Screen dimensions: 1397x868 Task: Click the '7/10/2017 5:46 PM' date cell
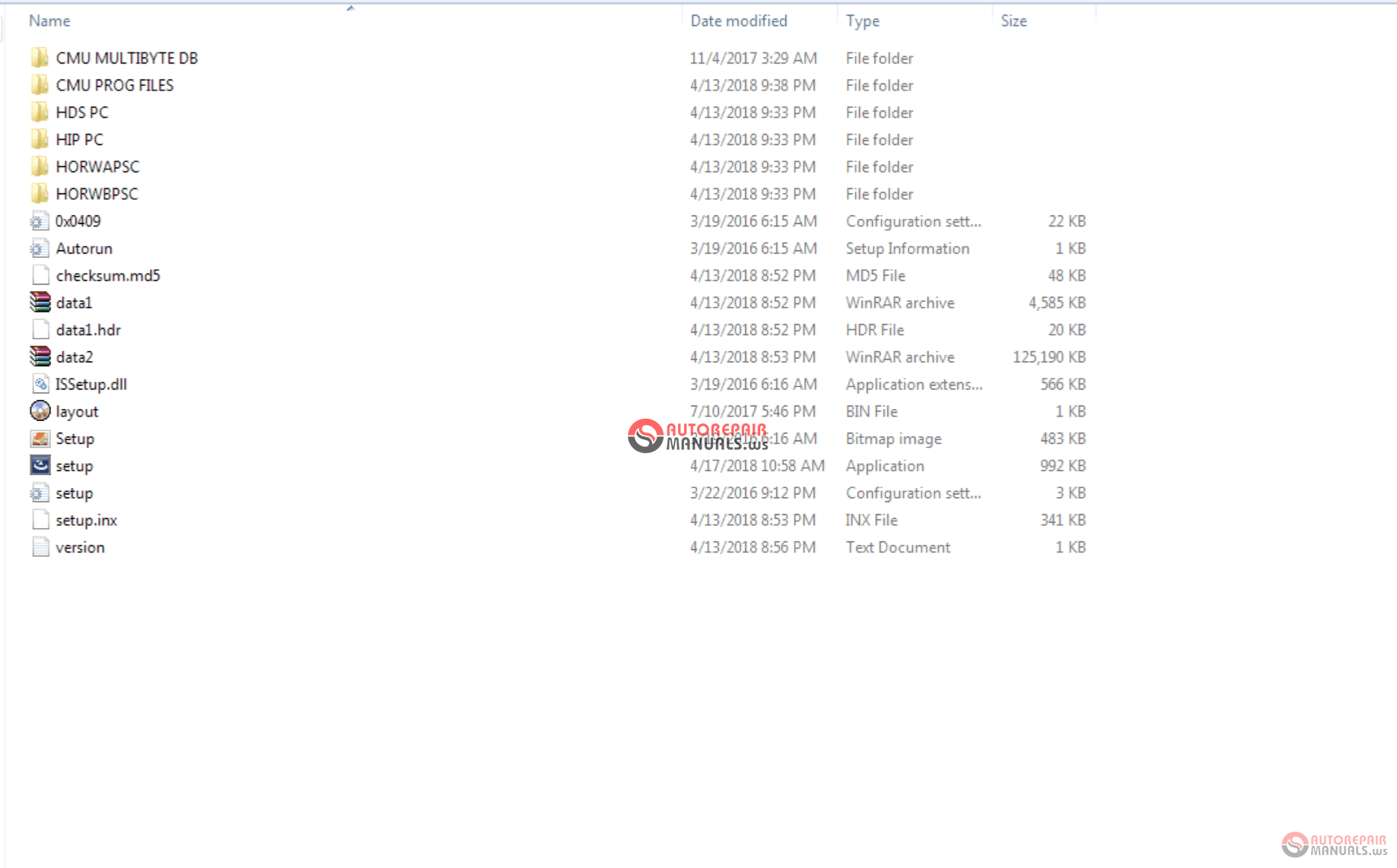[x=752, y=411]
